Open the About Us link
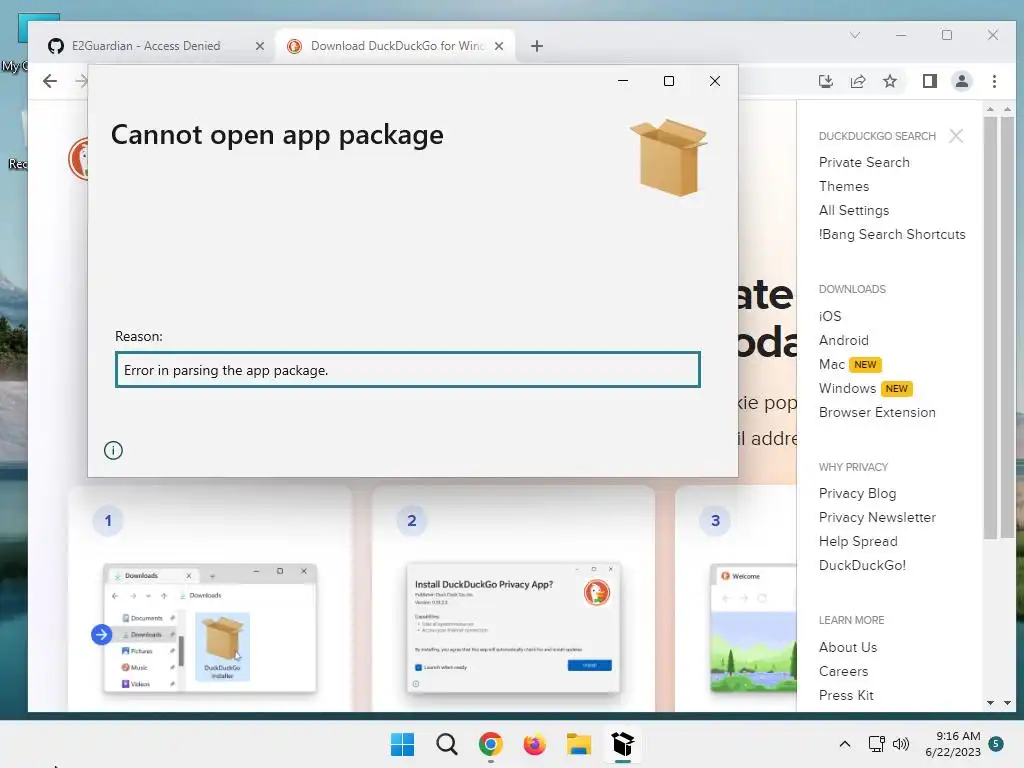 point(848,647)
